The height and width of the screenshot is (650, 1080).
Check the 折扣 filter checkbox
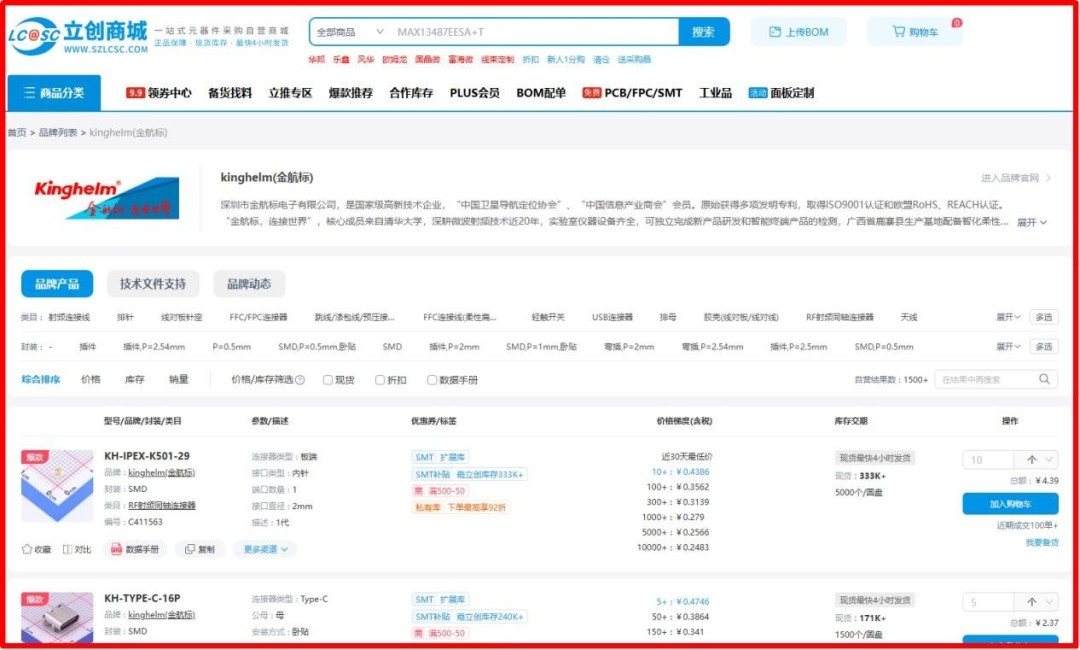click(380, 380)
